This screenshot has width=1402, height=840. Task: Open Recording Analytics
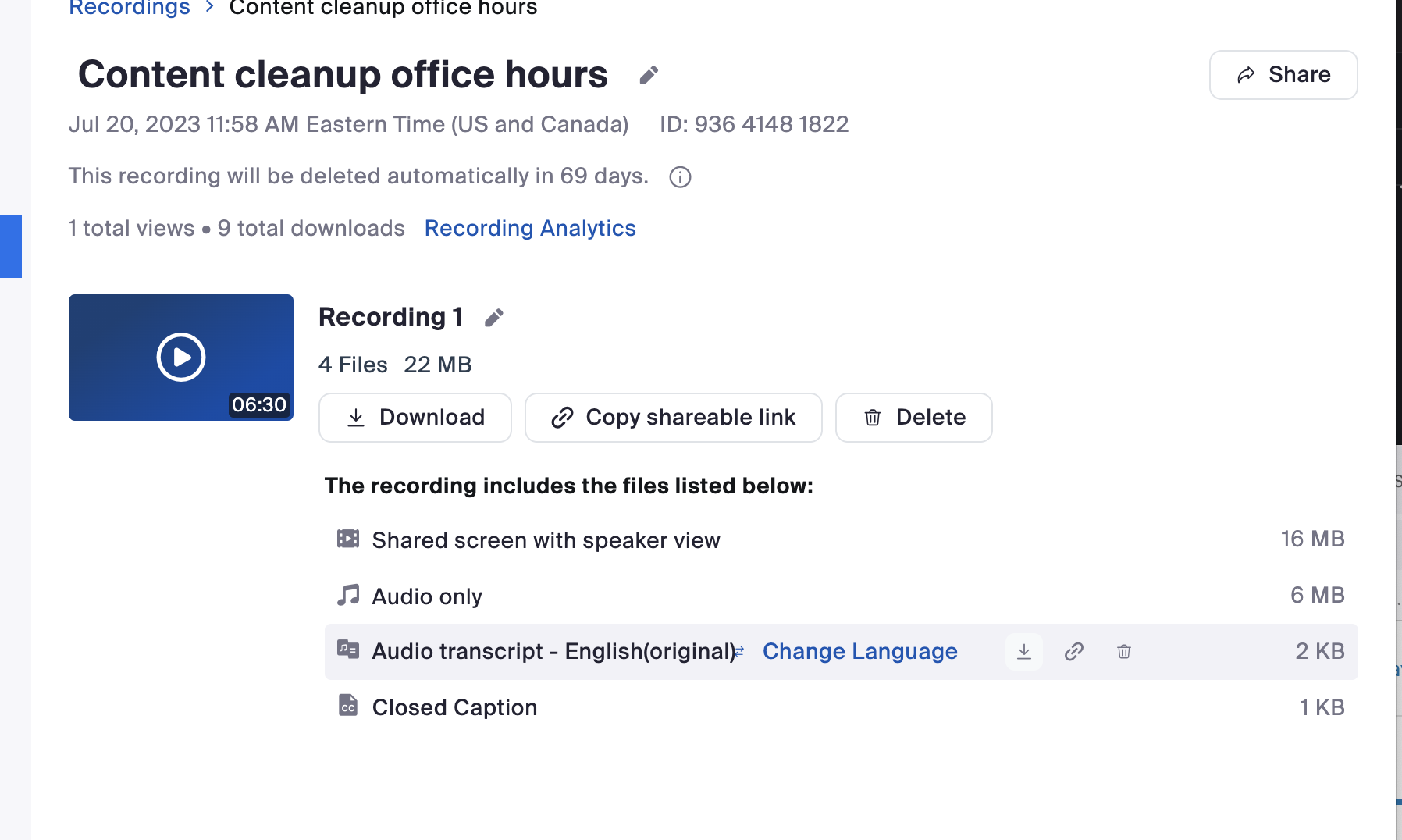coord(530,229)
